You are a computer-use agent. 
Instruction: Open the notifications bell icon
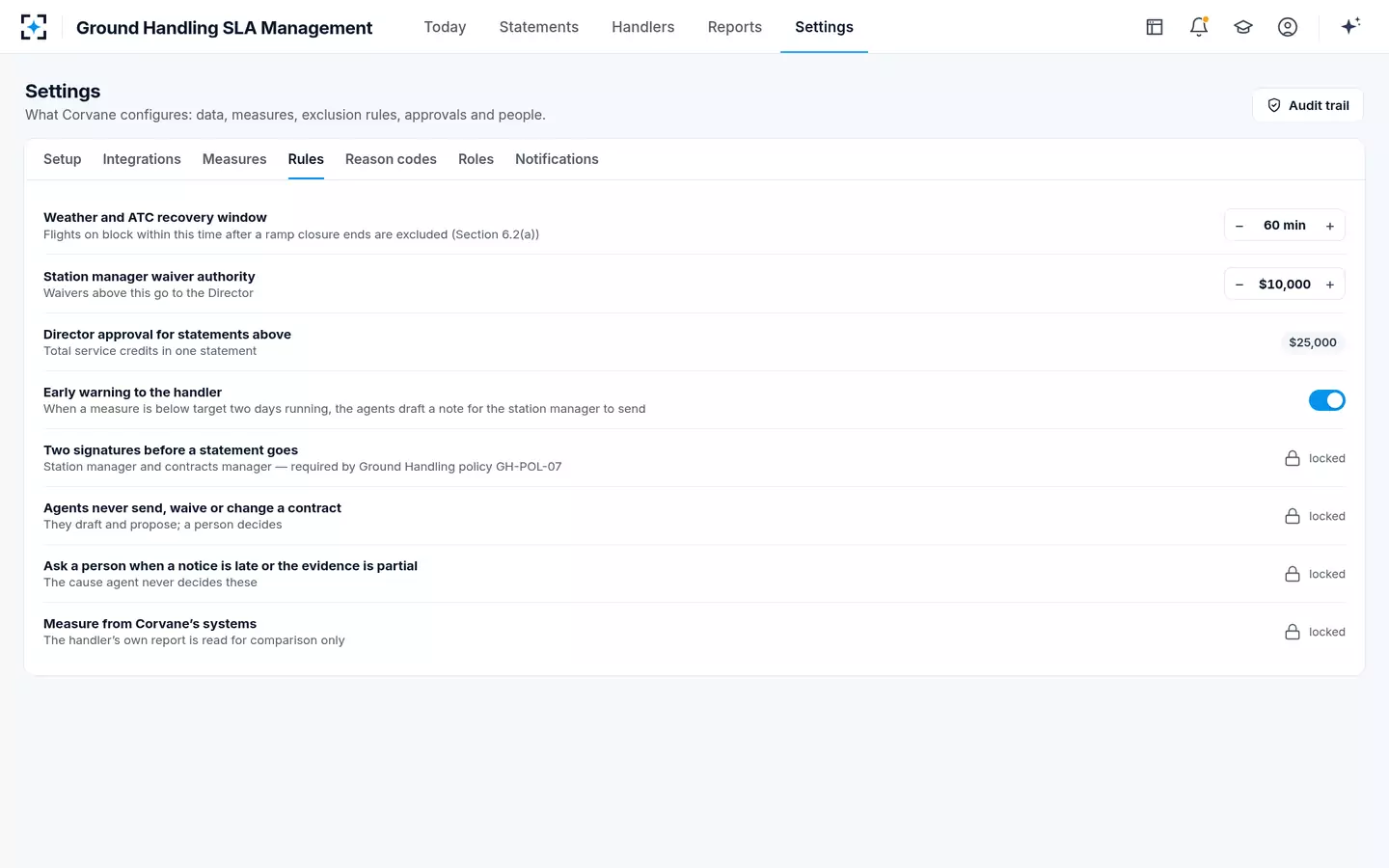(x=1199, y=27)
